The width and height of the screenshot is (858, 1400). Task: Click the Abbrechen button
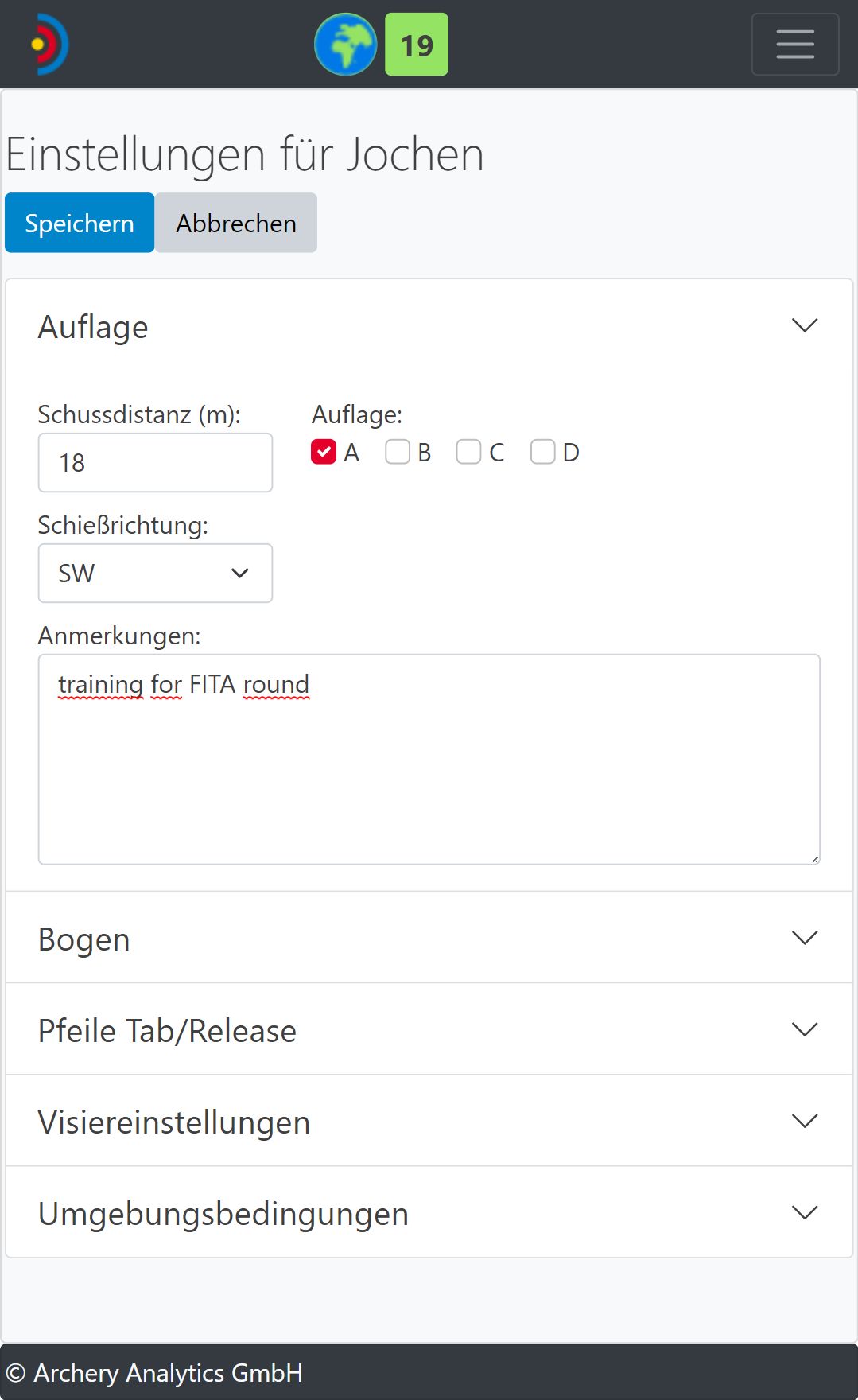(x=236, y=223)
